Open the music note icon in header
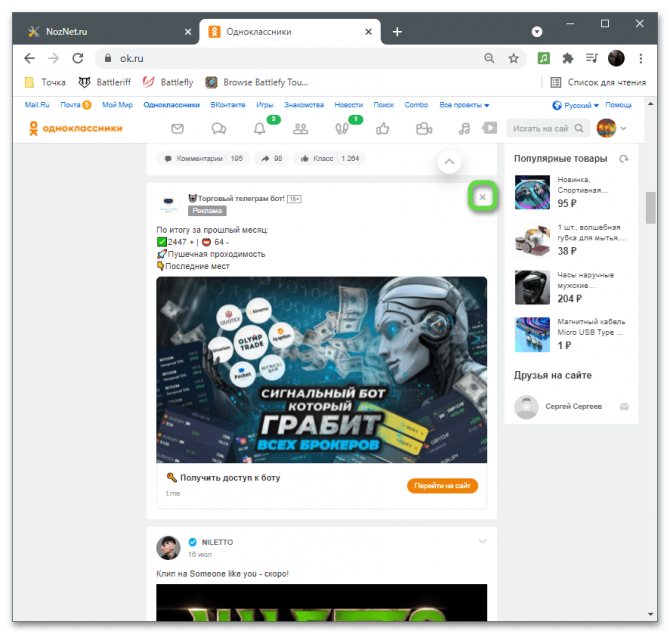Viewport: 670px width, 634px height. click(x=464, y=129)
